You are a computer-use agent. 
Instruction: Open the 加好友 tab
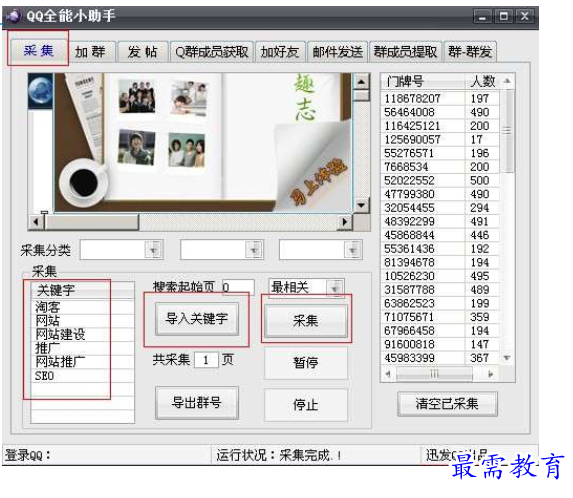pyautogui.click(x=280, y=52)
